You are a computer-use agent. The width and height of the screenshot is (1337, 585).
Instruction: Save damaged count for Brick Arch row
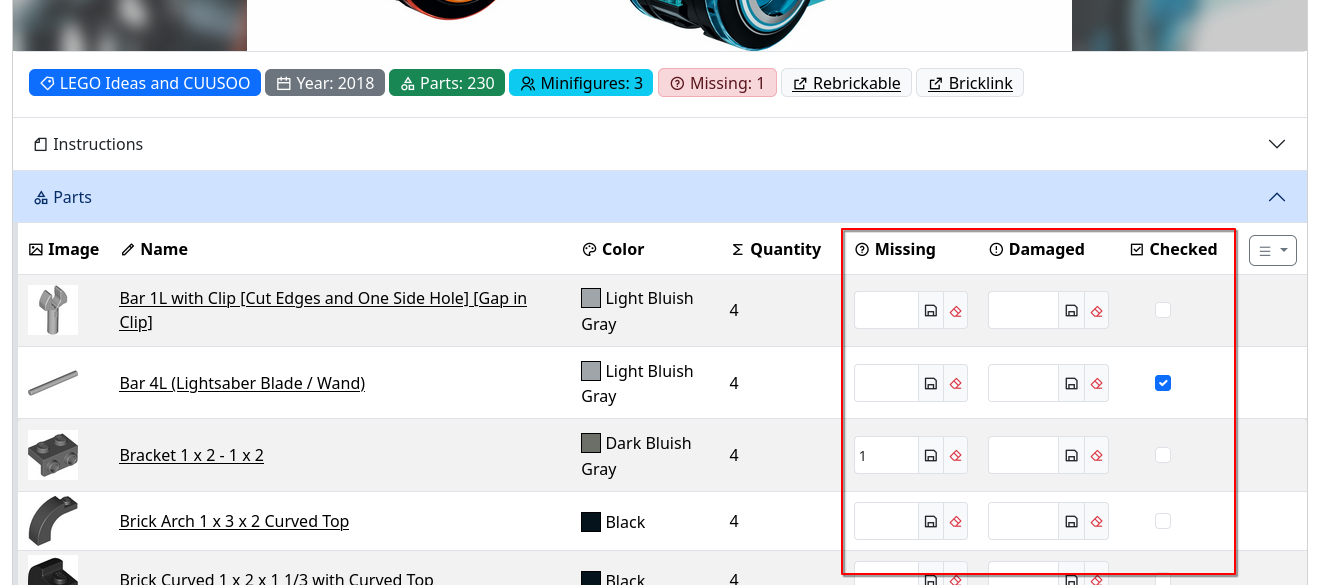click(x=1072, y=521)
